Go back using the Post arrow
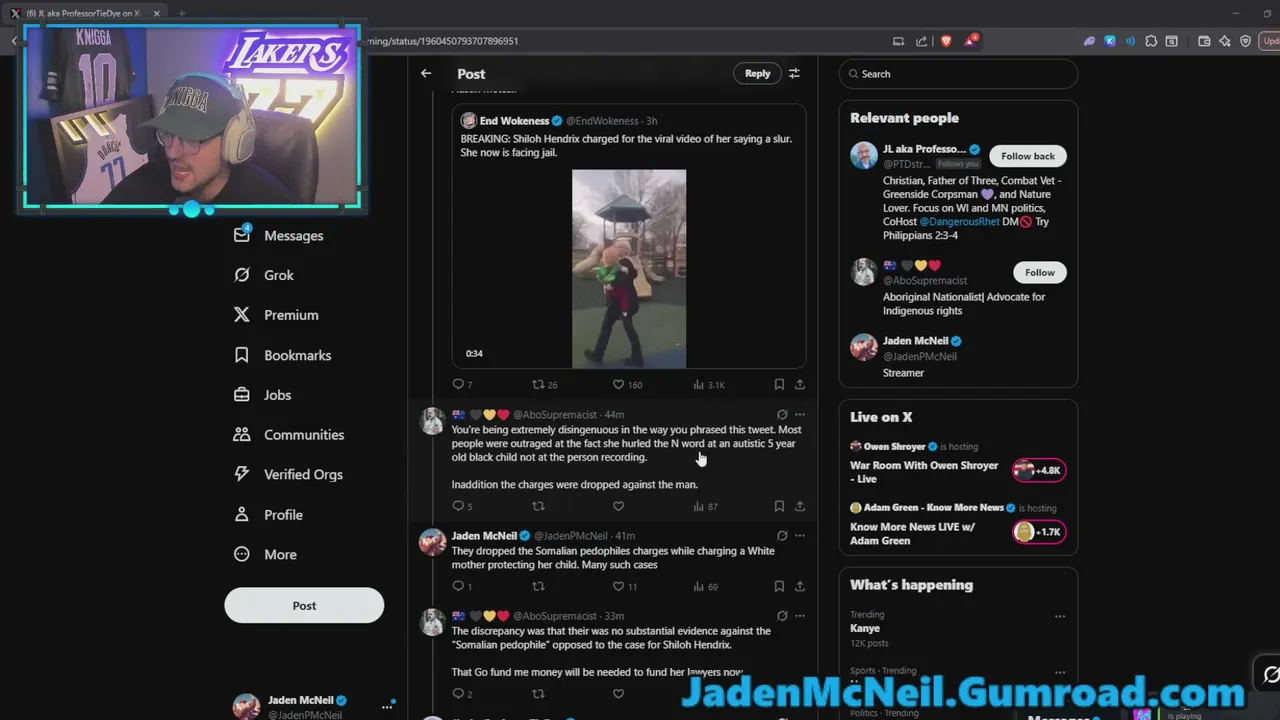The height and width of the screenshot is (720, 1280). tap(426, 73)
